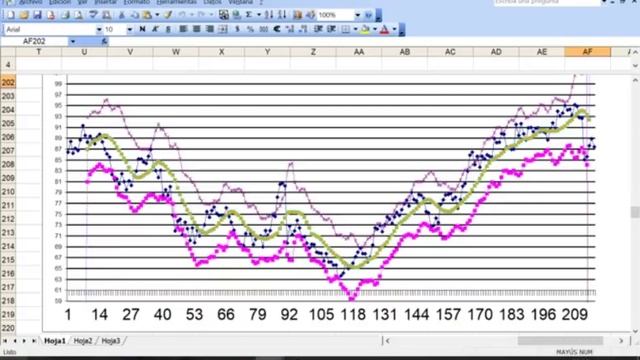This screenshot has width=640, height=360.
Task: Go to first sheet with tab navigation arrow
Action: (x=5, y=341)
